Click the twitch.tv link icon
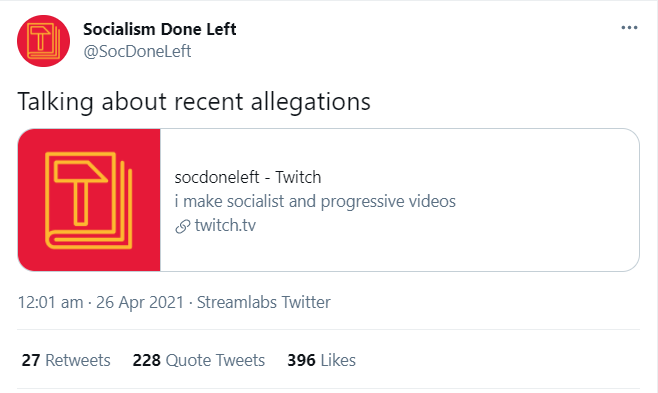 tap(183, 226)
